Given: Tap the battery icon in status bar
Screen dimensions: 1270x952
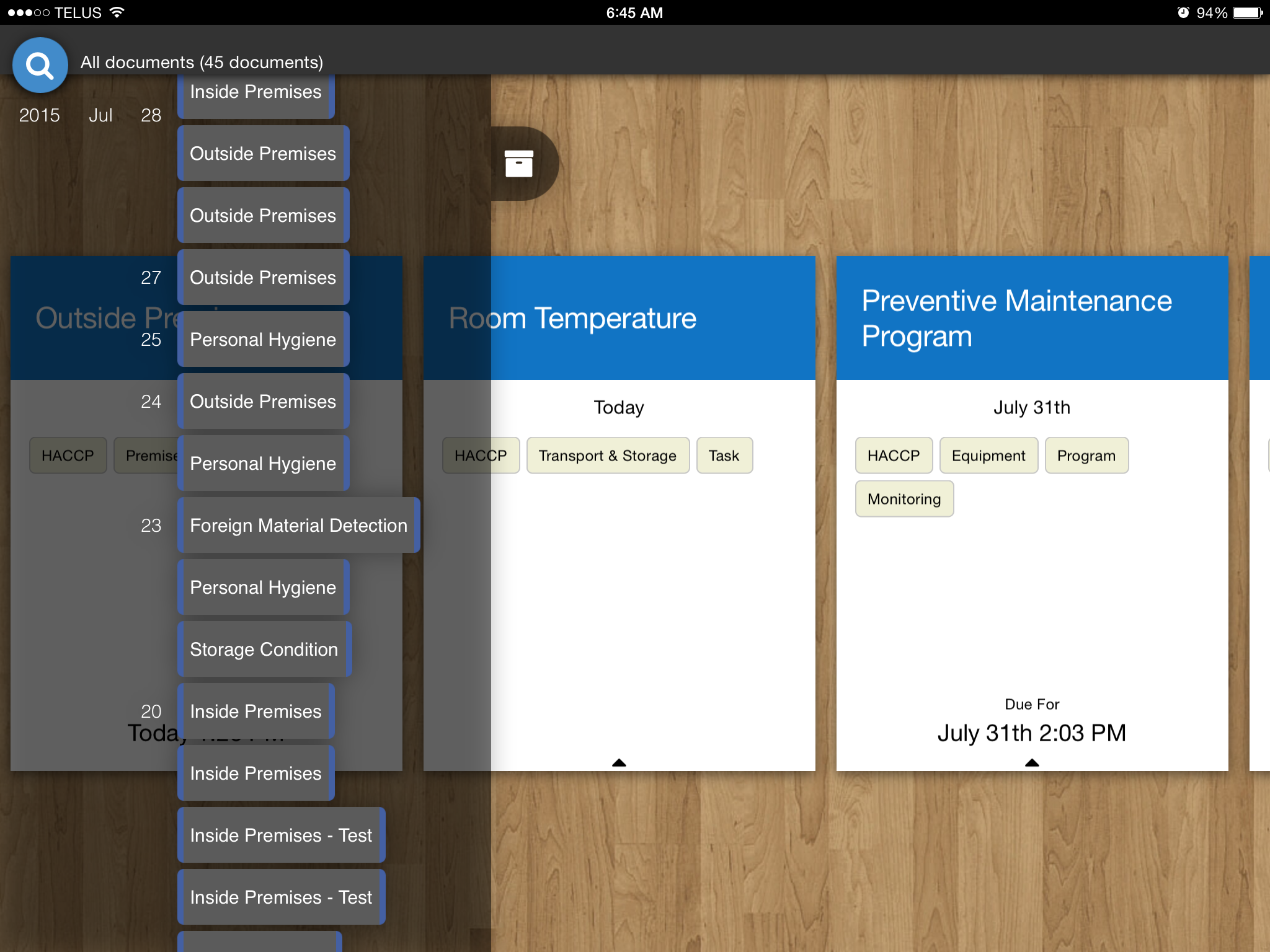Looking at the screenshot, I should pyautogui.click(x=1248, y=12).
